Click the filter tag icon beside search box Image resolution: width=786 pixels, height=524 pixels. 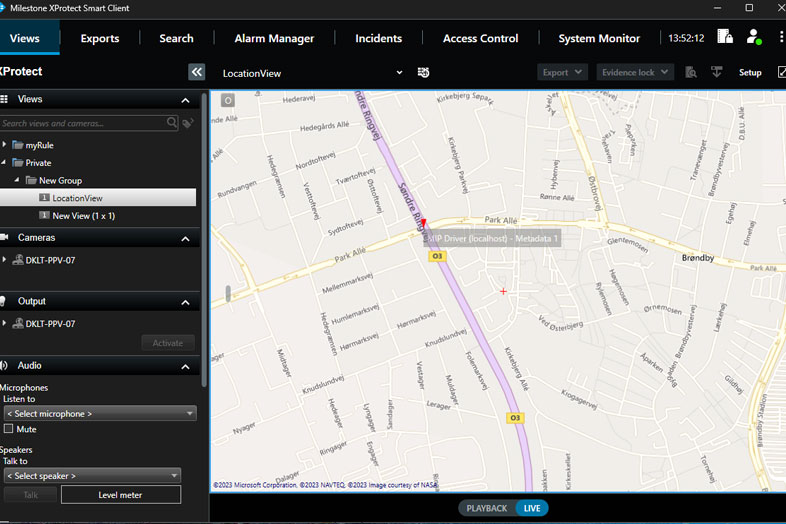tap(188, 123)
